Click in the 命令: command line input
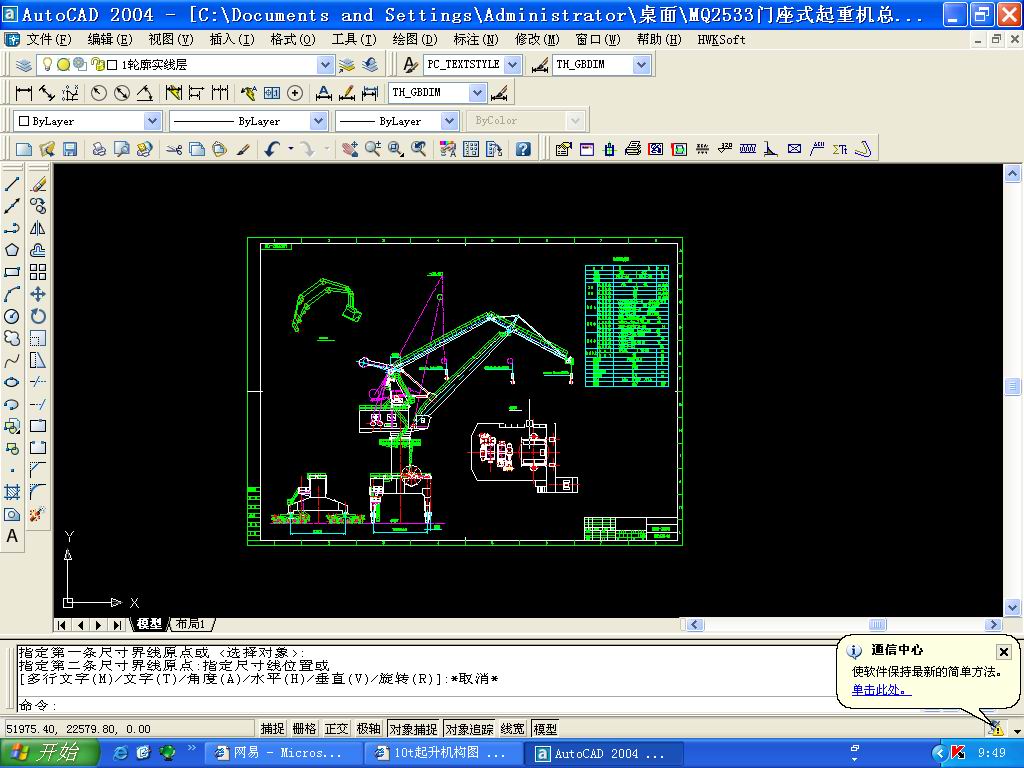The image size is (1024, 768). pos(400,706)
